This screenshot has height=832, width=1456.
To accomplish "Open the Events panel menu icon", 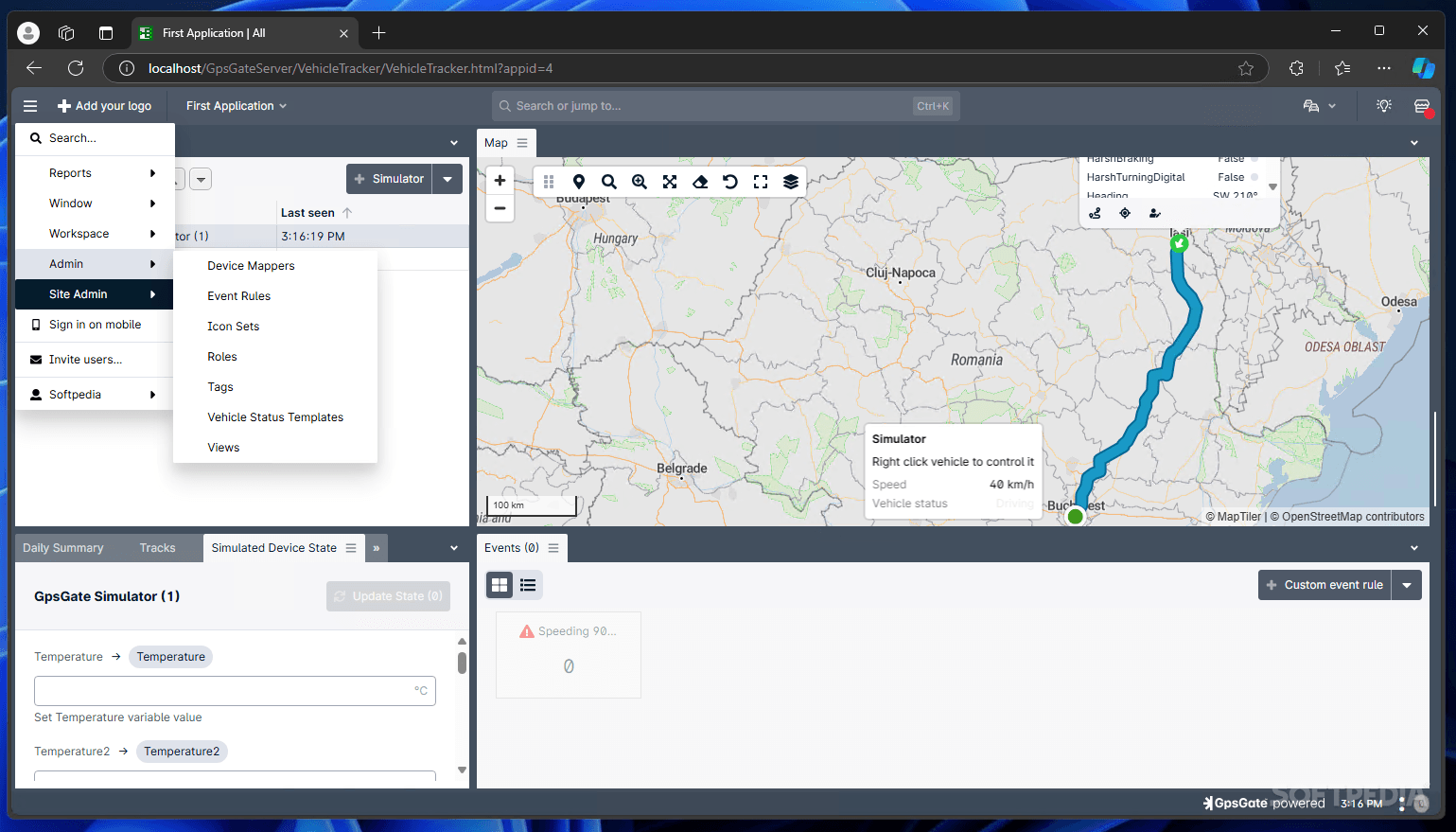I will [x=553, y=548].
